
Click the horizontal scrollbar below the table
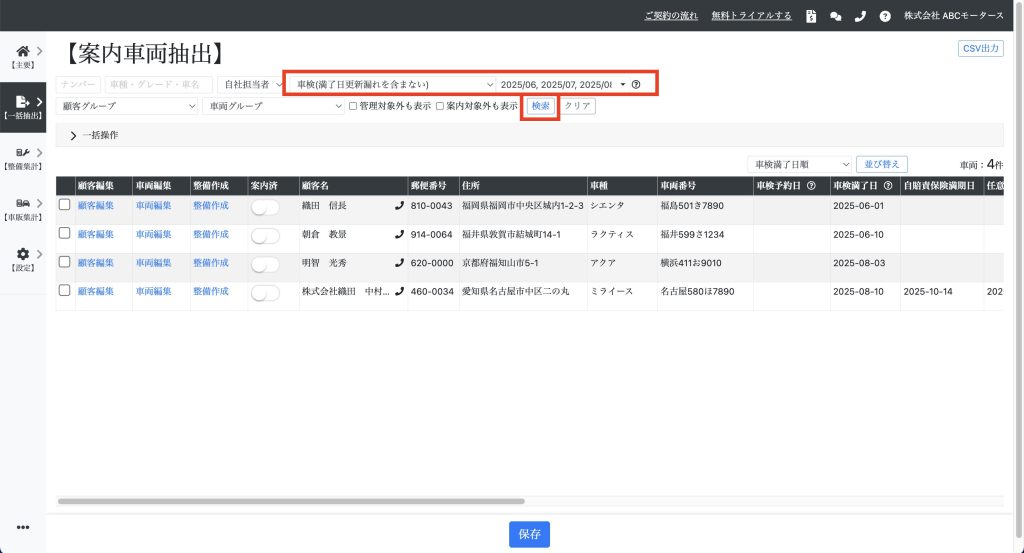[x=291, y=501]
